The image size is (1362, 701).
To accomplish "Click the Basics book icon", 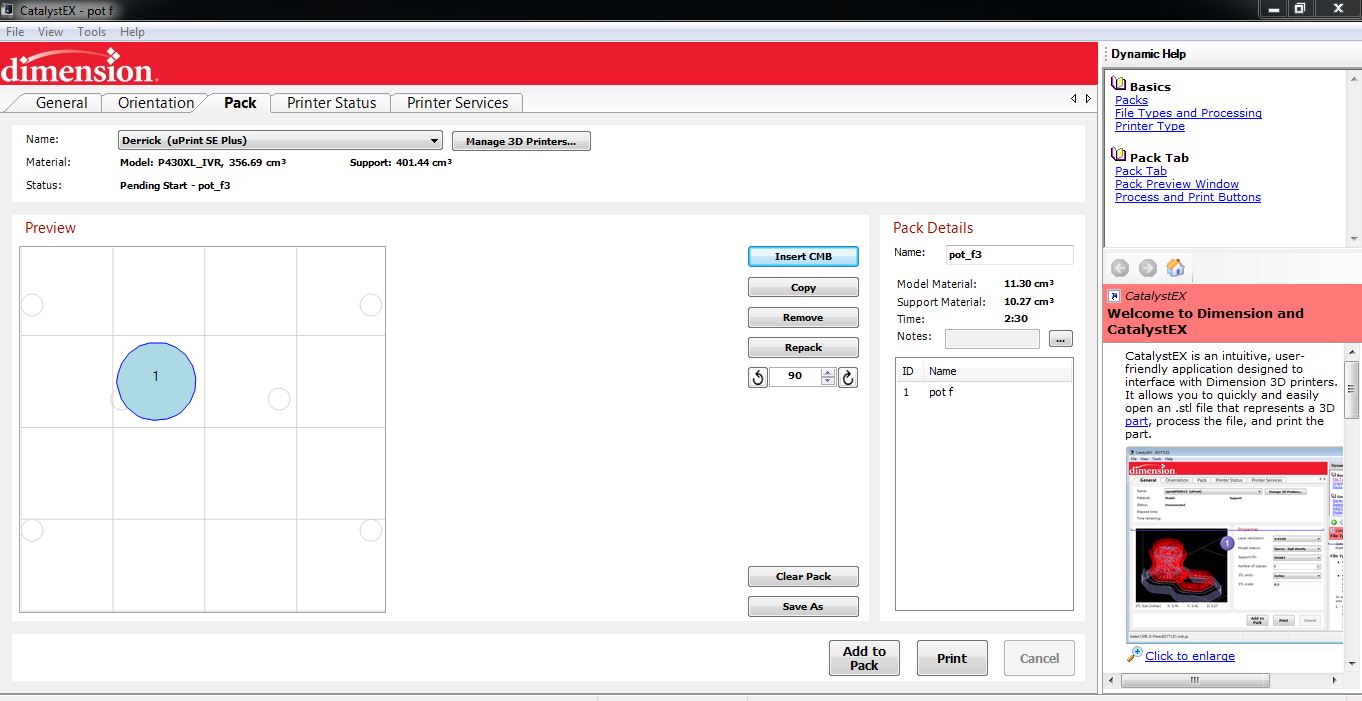I will coord(1120,86).
